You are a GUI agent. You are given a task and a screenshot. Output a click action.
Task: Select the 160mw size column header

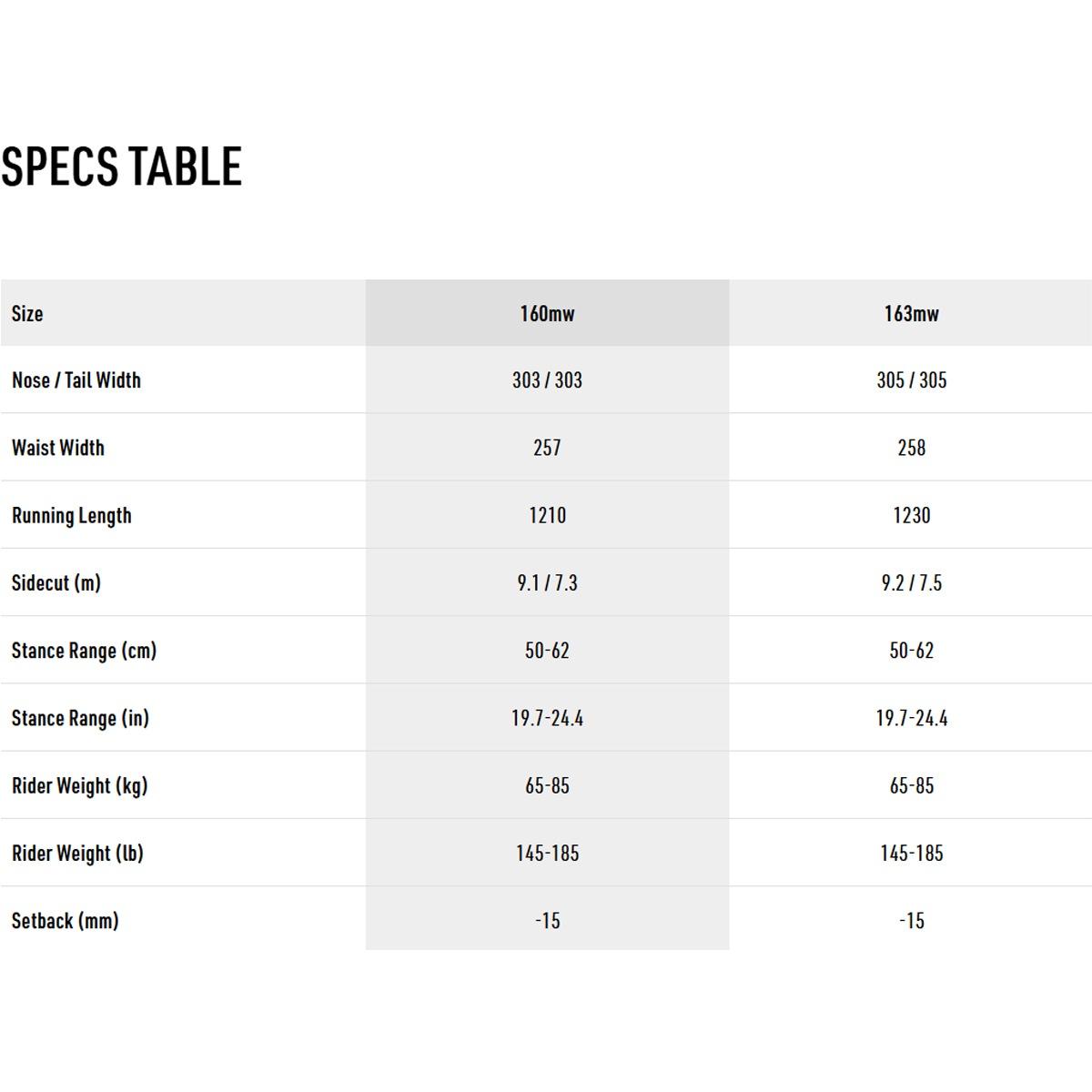[x=547, y=313]
